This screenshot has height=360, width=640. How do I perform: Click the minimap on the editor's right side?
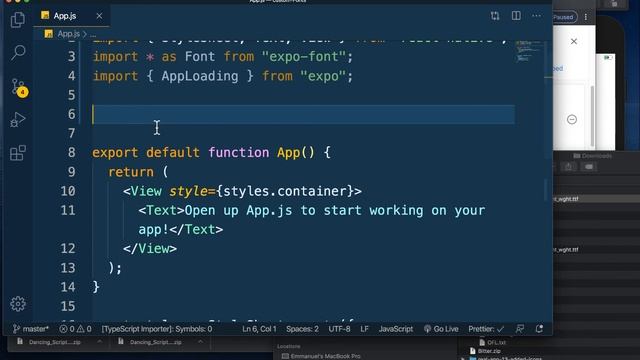click(x=529, y=51)
